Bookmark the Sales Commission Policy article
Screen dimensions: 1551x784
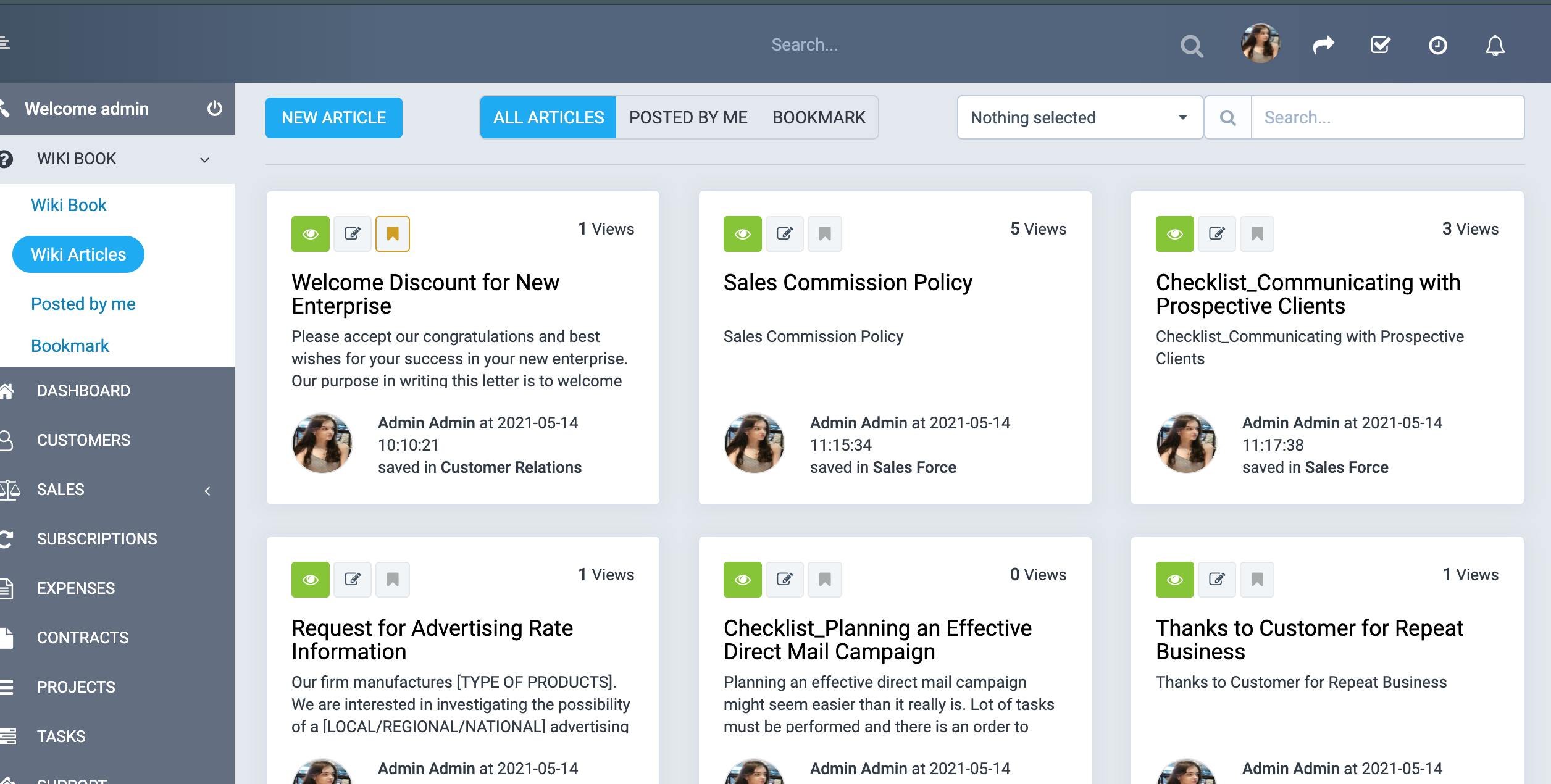click(x=825, y=233)
